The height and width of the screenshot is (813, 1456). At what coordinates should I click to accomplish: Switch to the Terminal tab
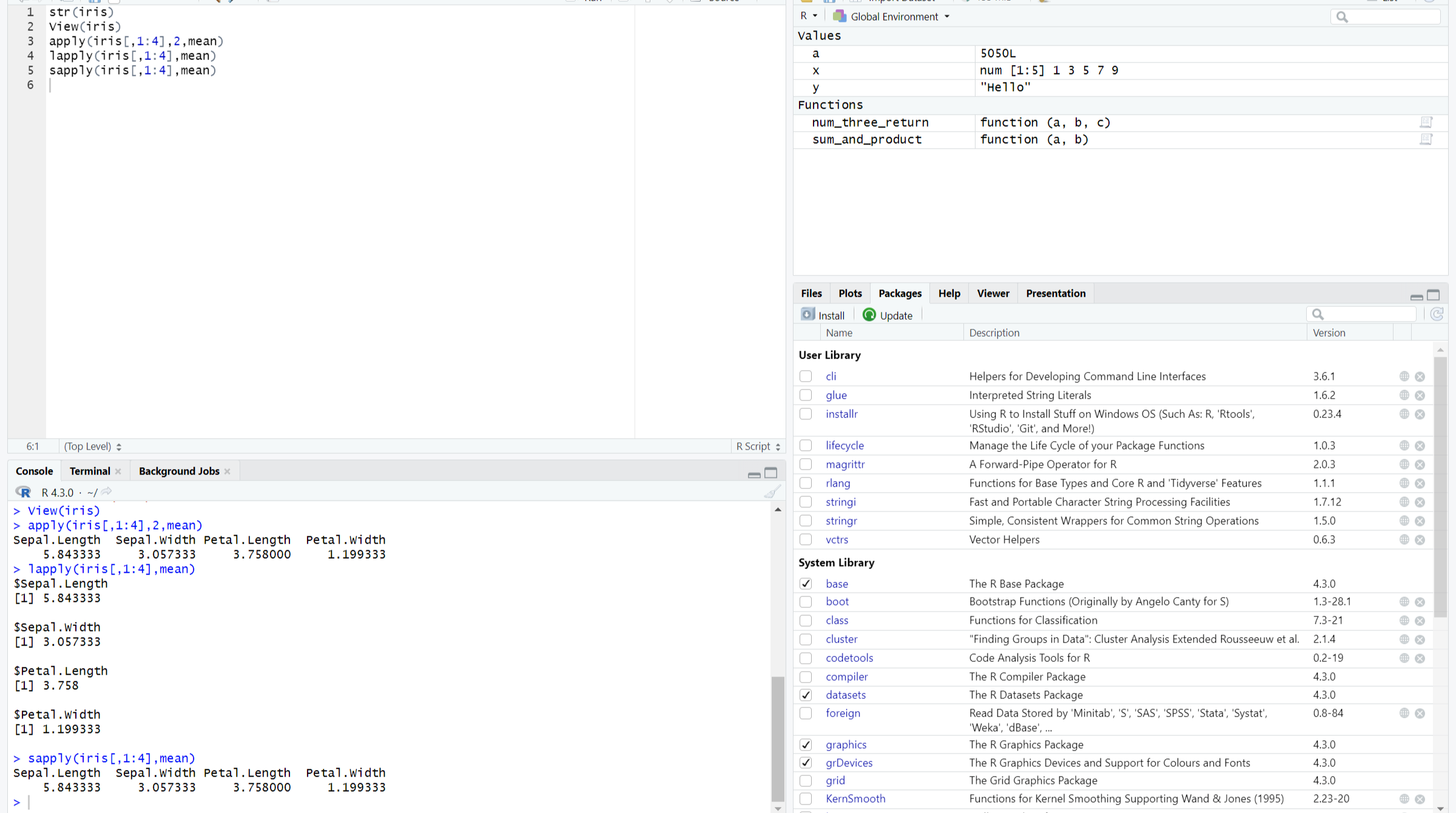[90, 471]
